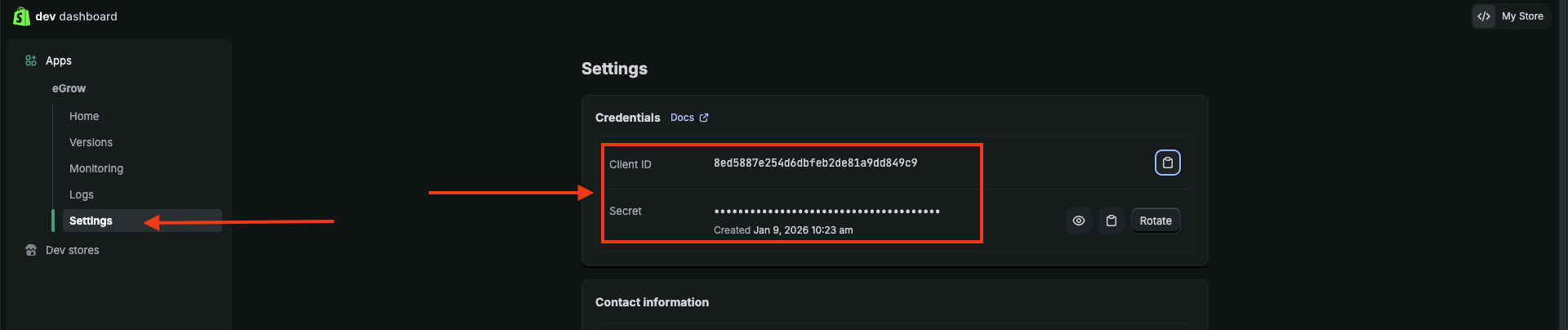Screen dimensions: 1568x330
Task: Copy the Client ID to clipboard
Action: pyautogui.click(x=1167, y=163)
